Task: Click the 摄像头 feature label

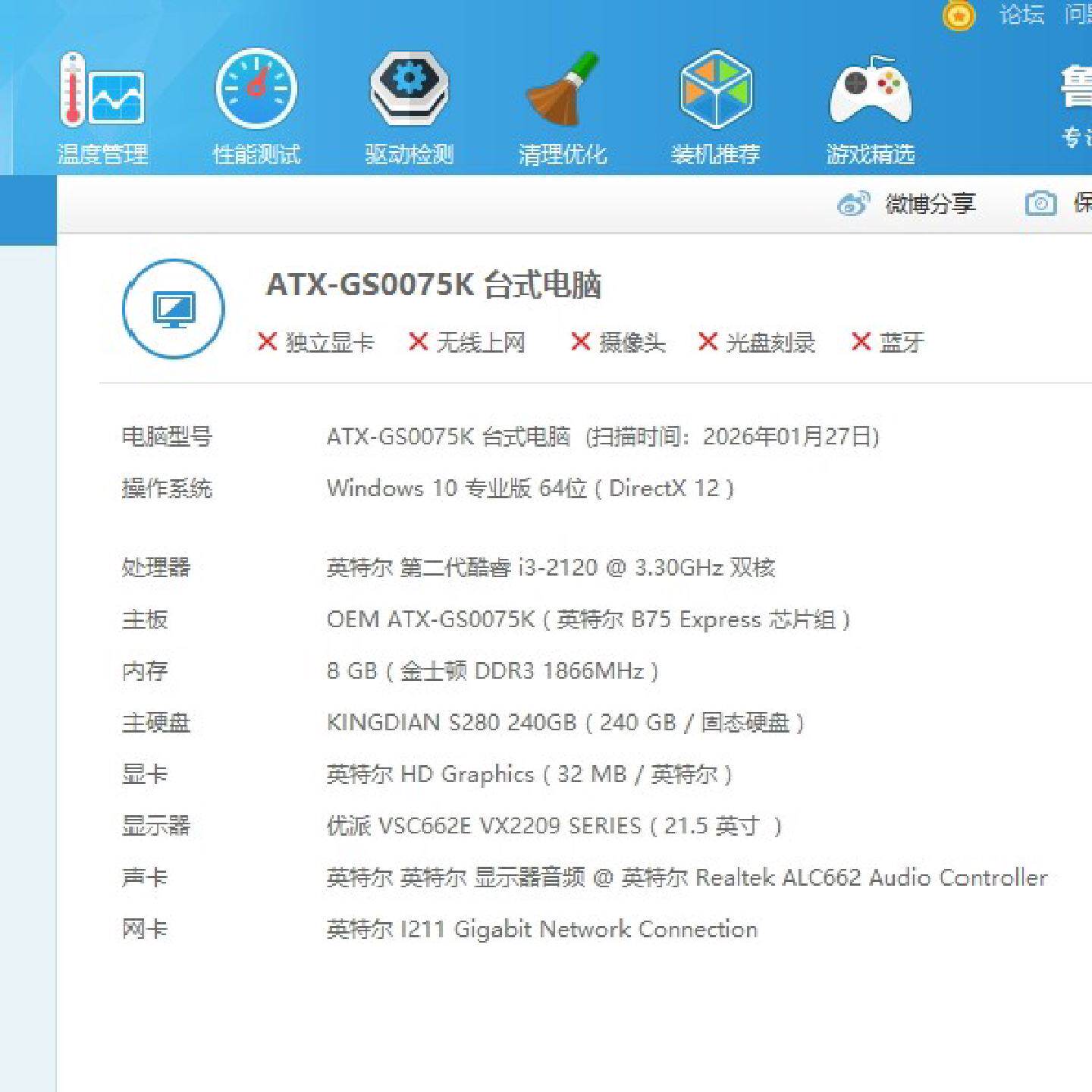Action: point(632,342)
